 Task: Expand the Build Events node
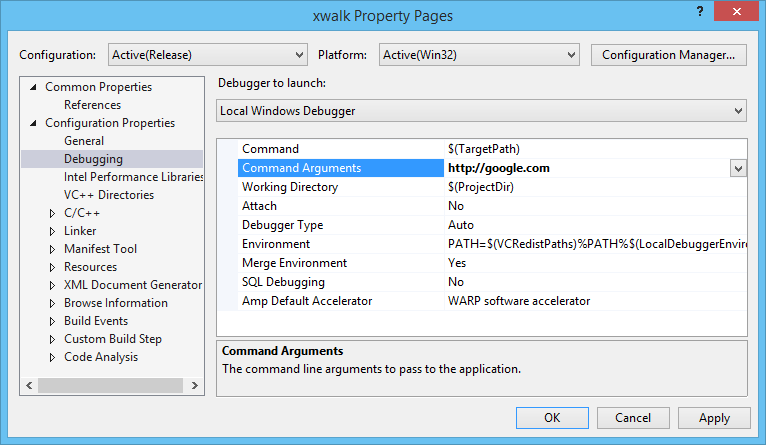(x=53, y=321)
